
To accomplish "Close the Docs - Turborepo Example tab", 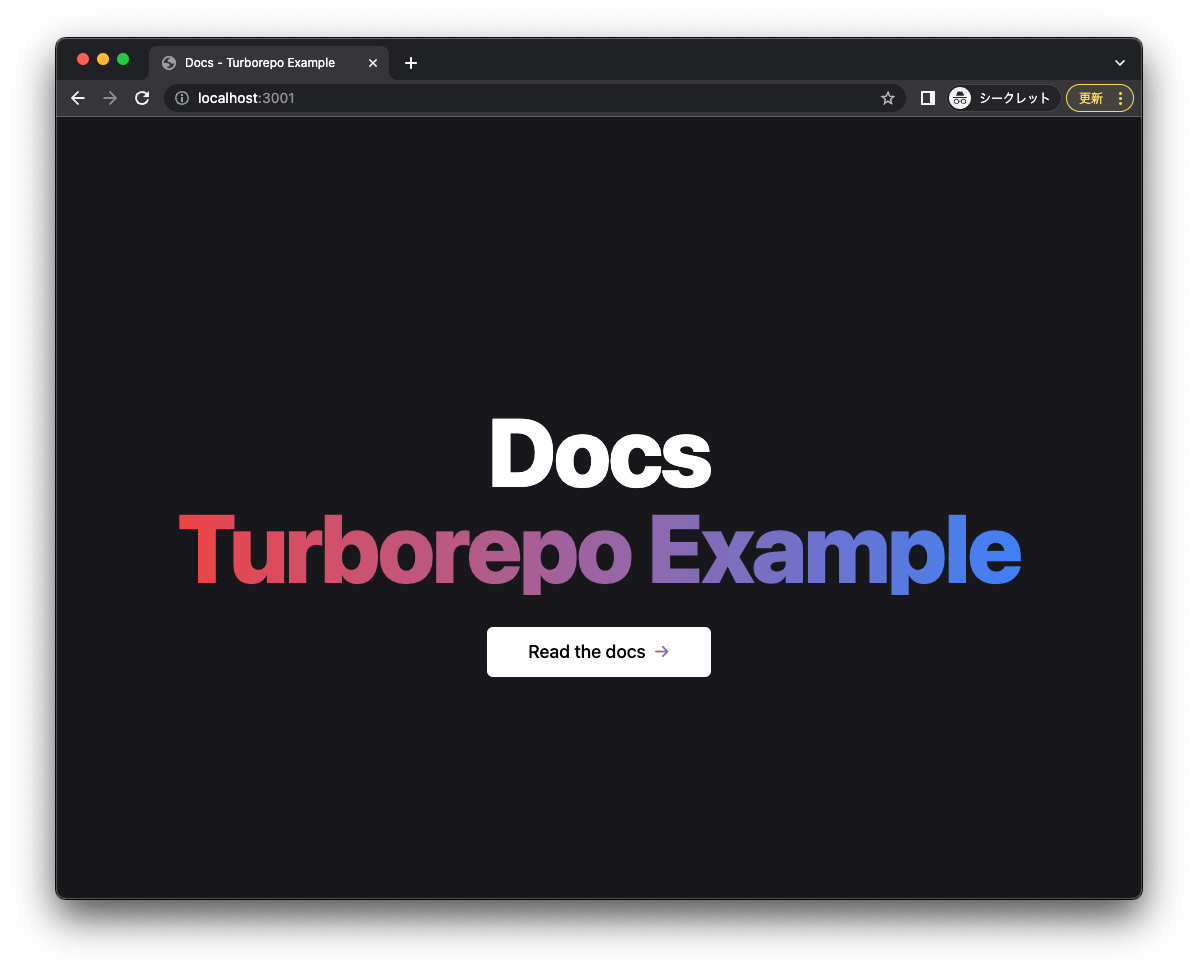I will coord(373,63).
